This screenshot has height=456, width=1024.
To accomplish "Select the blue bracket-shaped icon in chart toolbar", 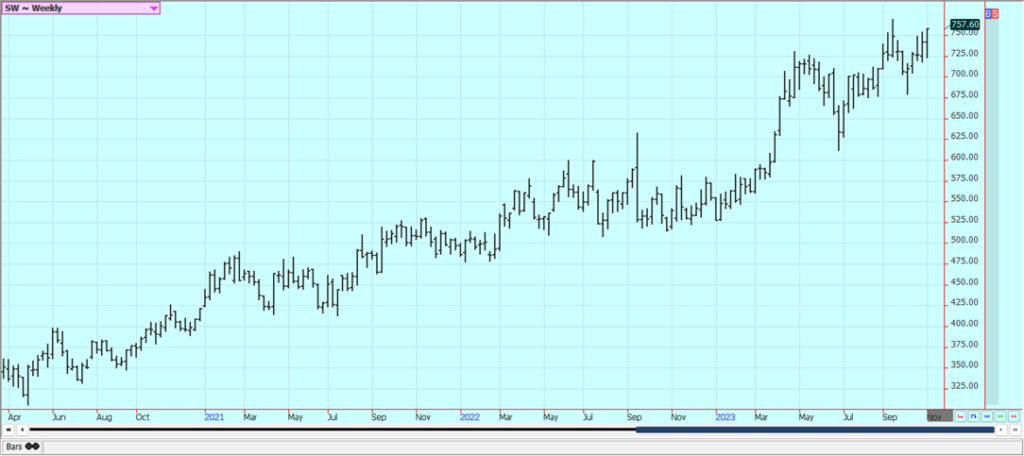I will point(974,416).
